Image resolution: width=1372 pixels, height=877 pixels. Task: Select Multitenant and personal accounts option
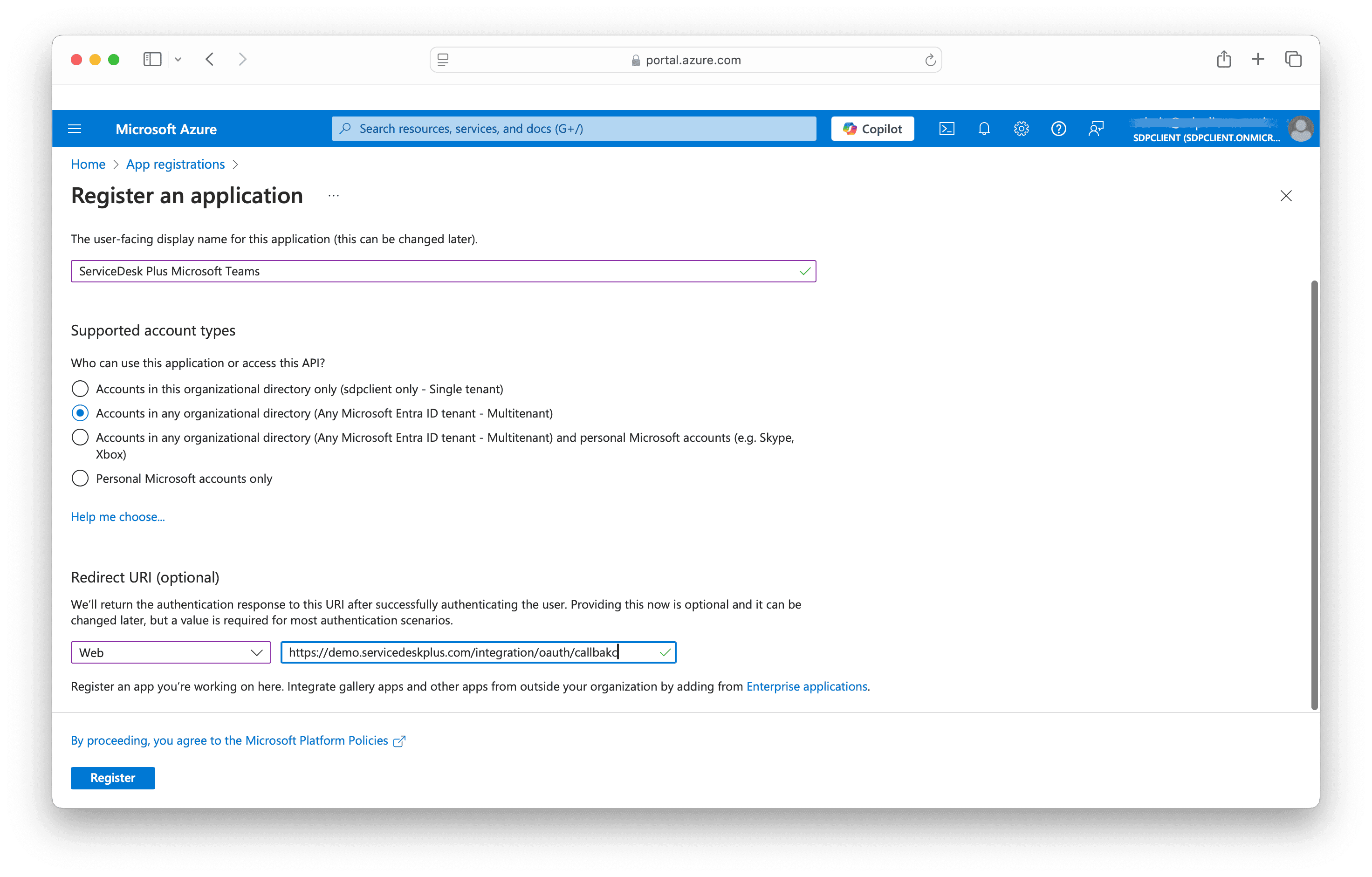(80, 438)
